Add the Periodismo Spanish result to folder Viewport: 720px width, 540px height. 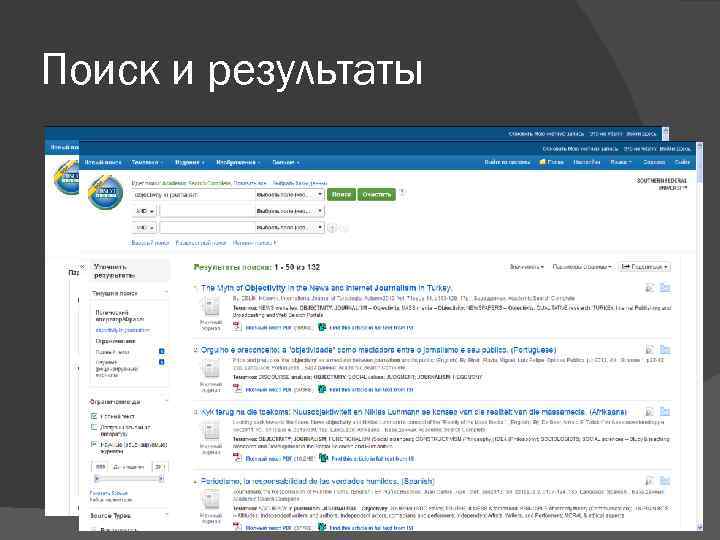[665, 481]
